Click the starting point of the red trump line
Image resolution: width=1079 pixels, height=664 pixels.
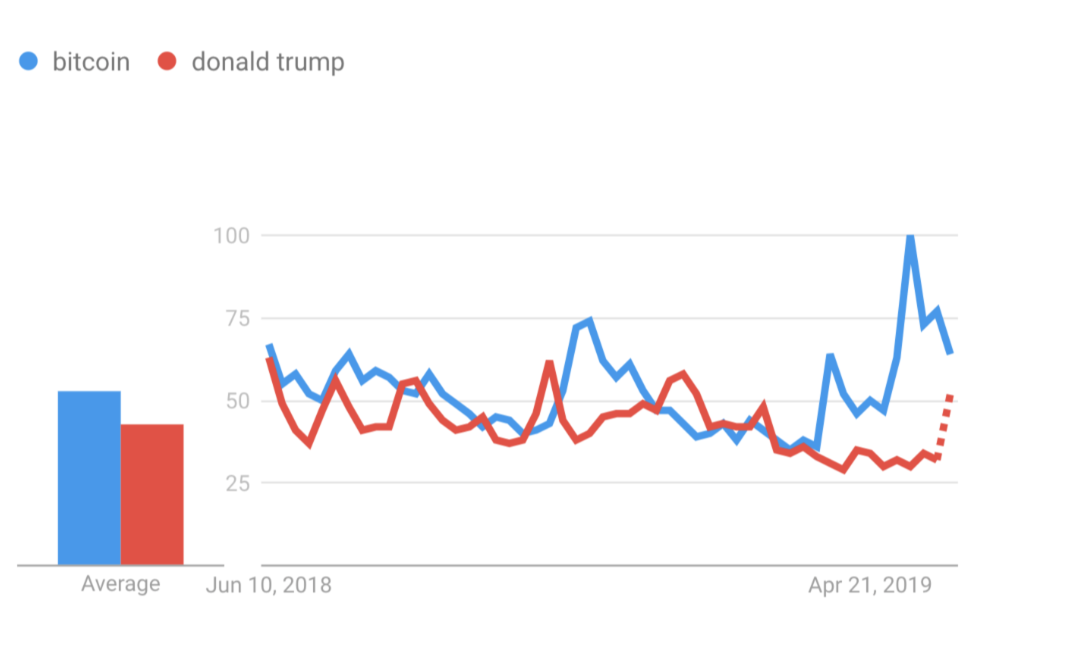click(269, 360)
